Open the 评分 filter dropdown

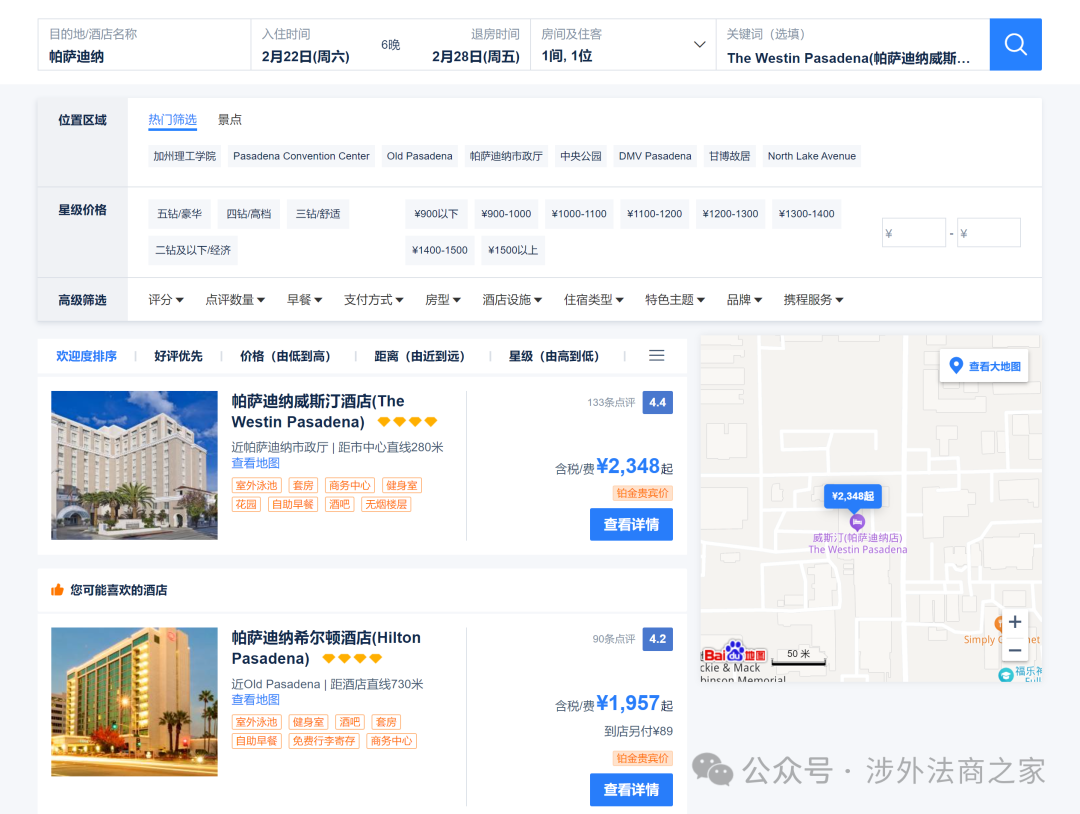coord(166,300)
